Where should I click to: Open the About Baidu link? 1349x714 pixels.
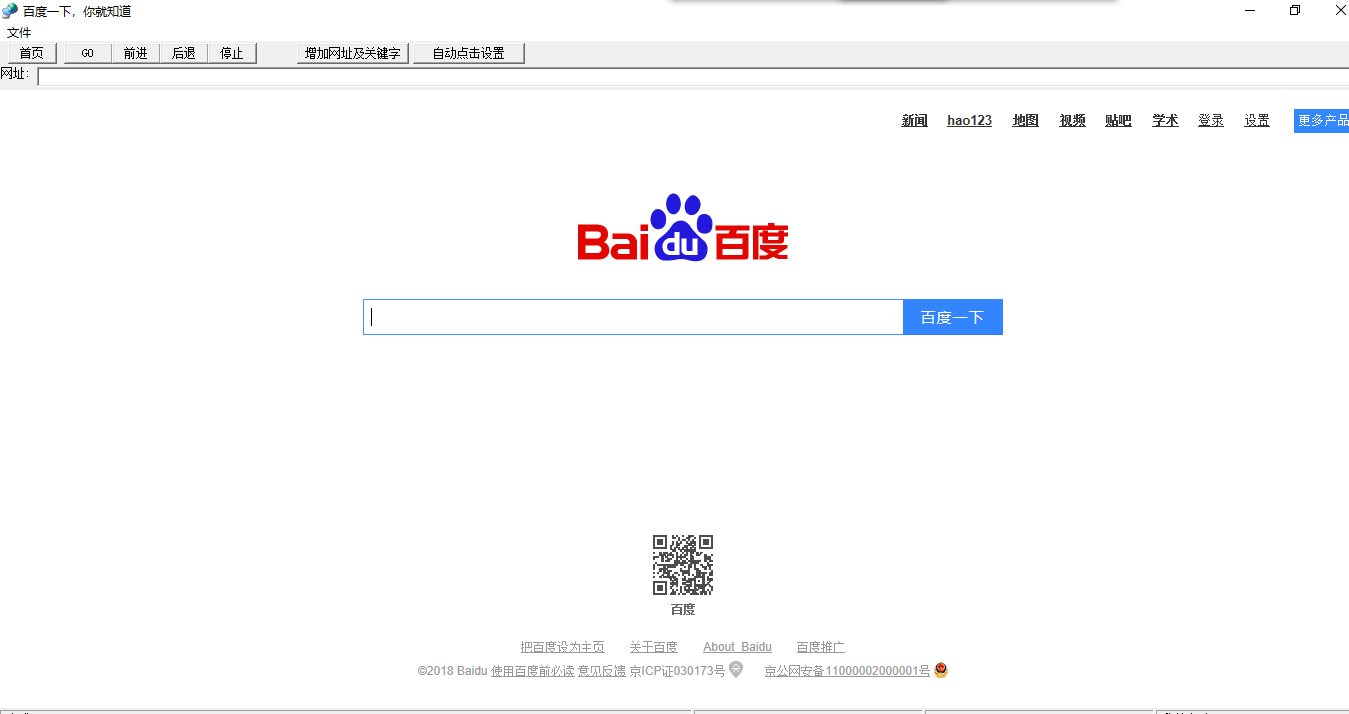click(738, 647)
